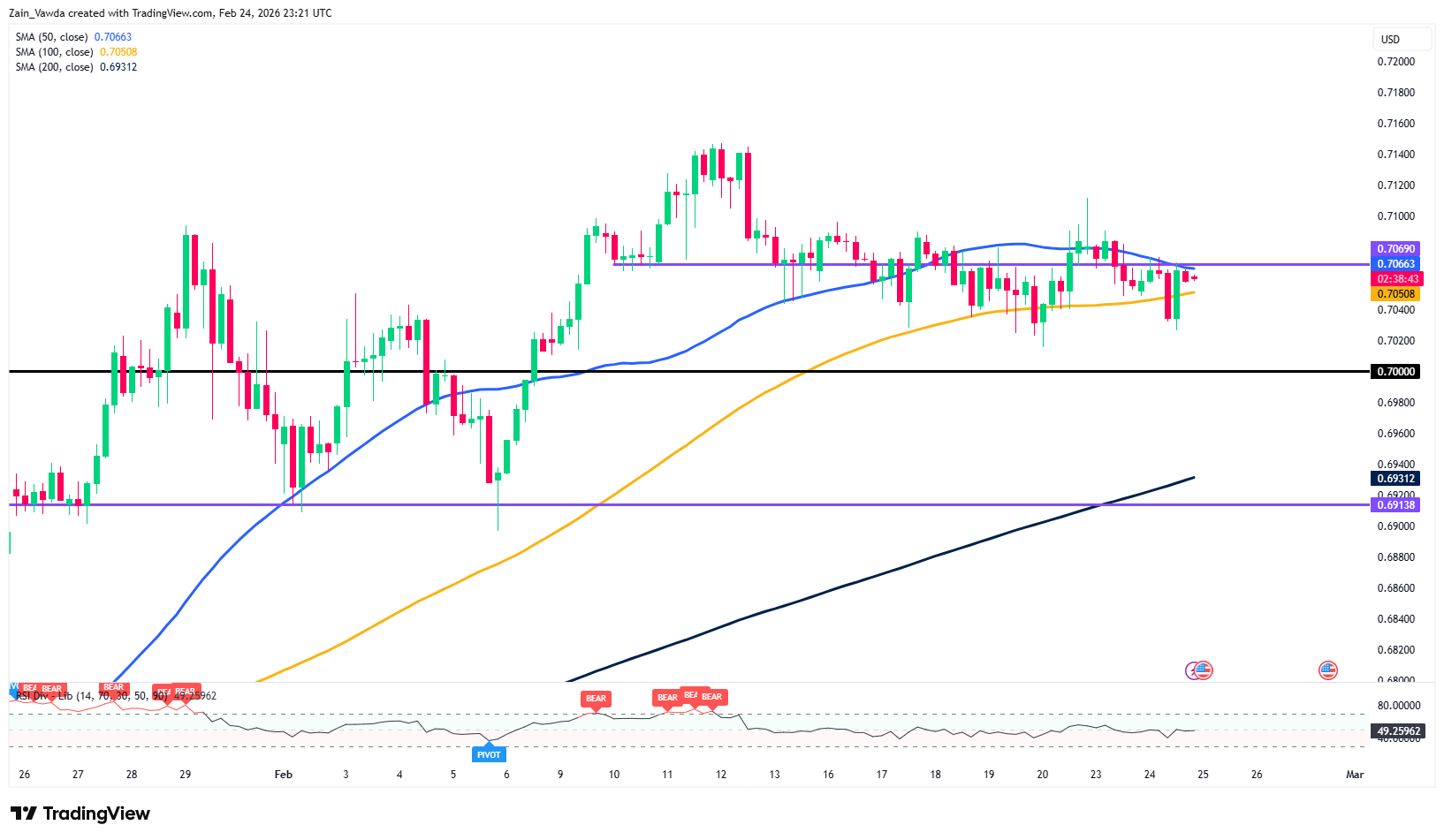Screen dimensions: 1444x840
Task: Click the blue PIVOT marker in the RSI panel
Action: point(489,754)
